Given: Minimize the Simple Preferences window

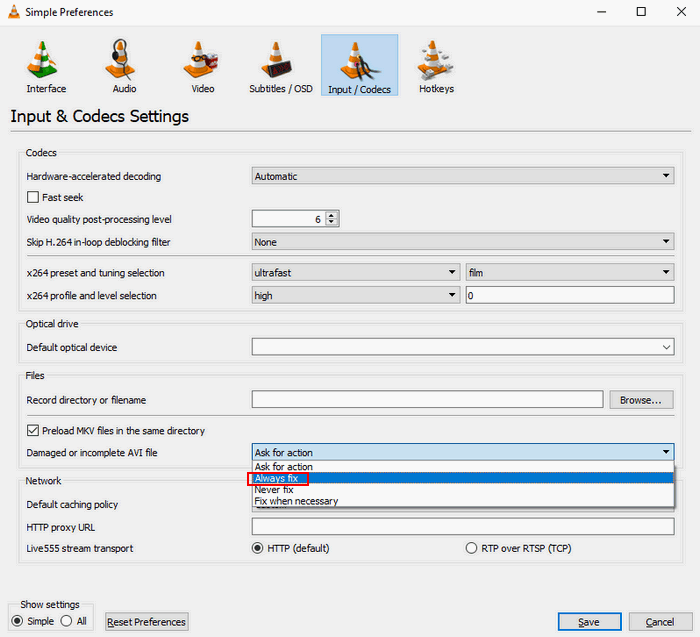Looking at the screenshot, I should pyautogui.click(x=602, y=12).
